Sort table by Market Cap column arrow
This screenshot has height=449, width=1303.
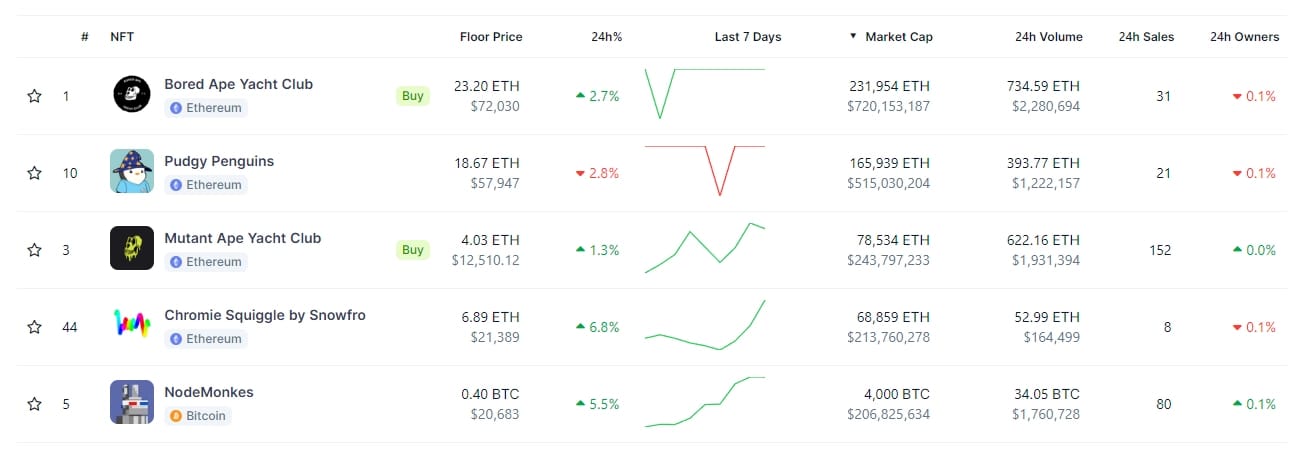click(853, 37)
